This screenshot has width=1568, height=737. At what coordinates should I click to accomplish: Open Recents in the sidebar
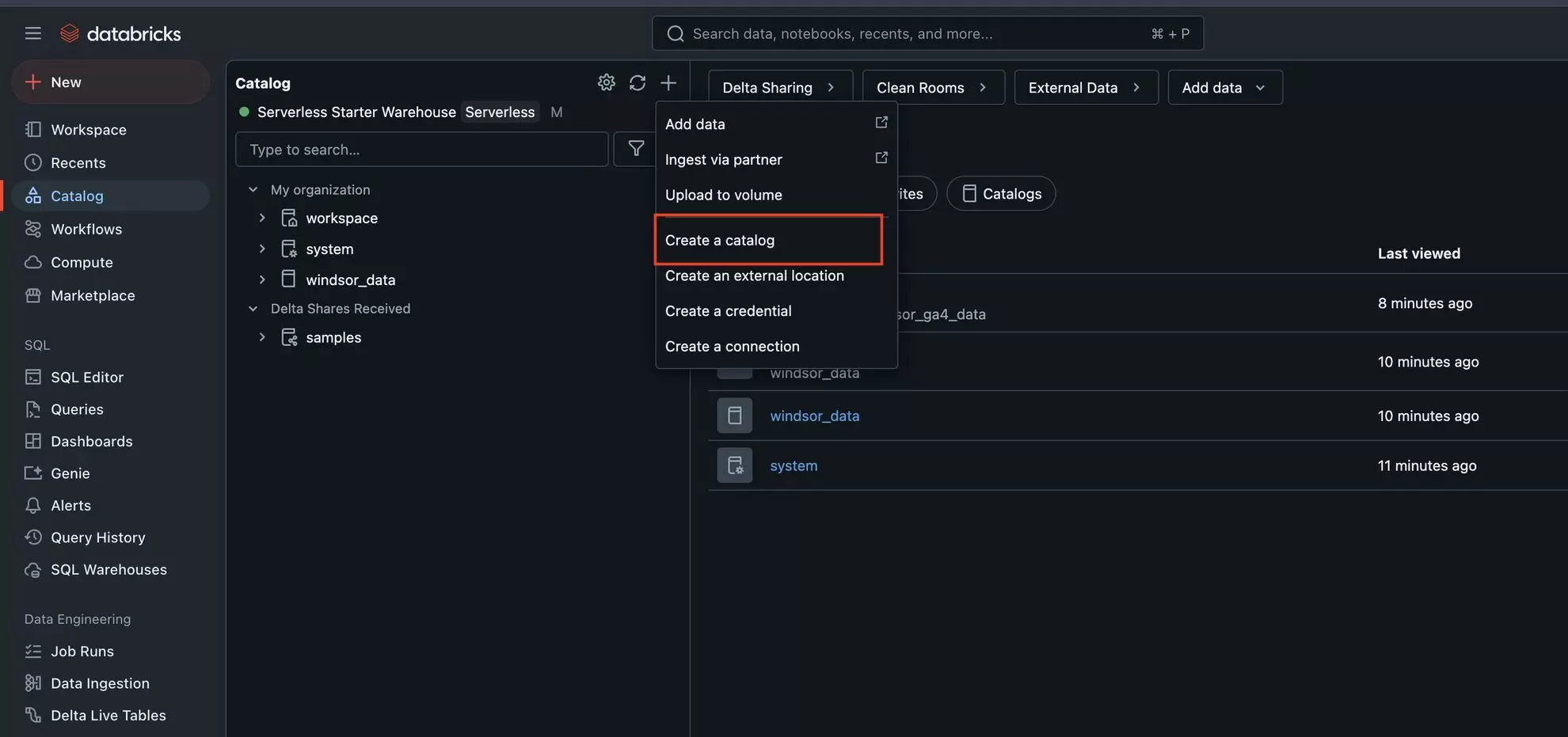point(78,162)
